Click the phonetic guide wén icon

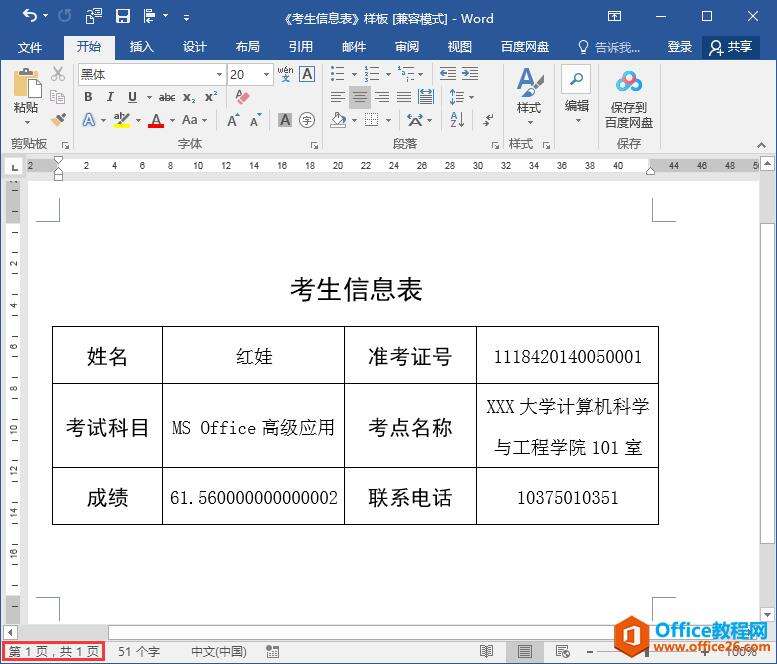coord(285,74)
